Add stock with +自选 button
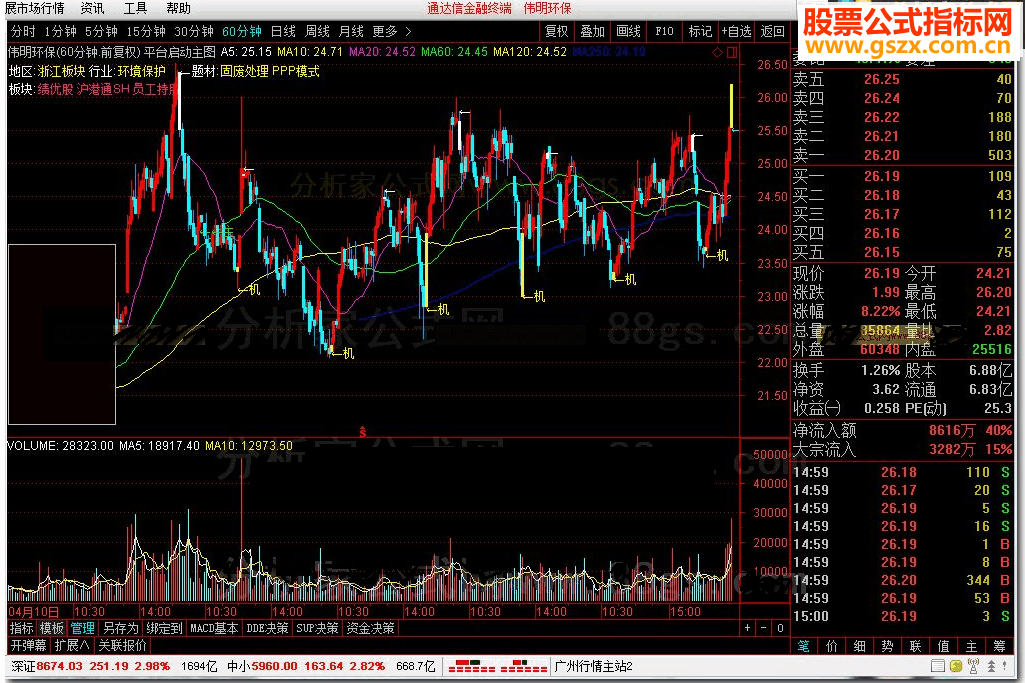The width and height of the screenshot is (1025, 683). click(736, 31)
